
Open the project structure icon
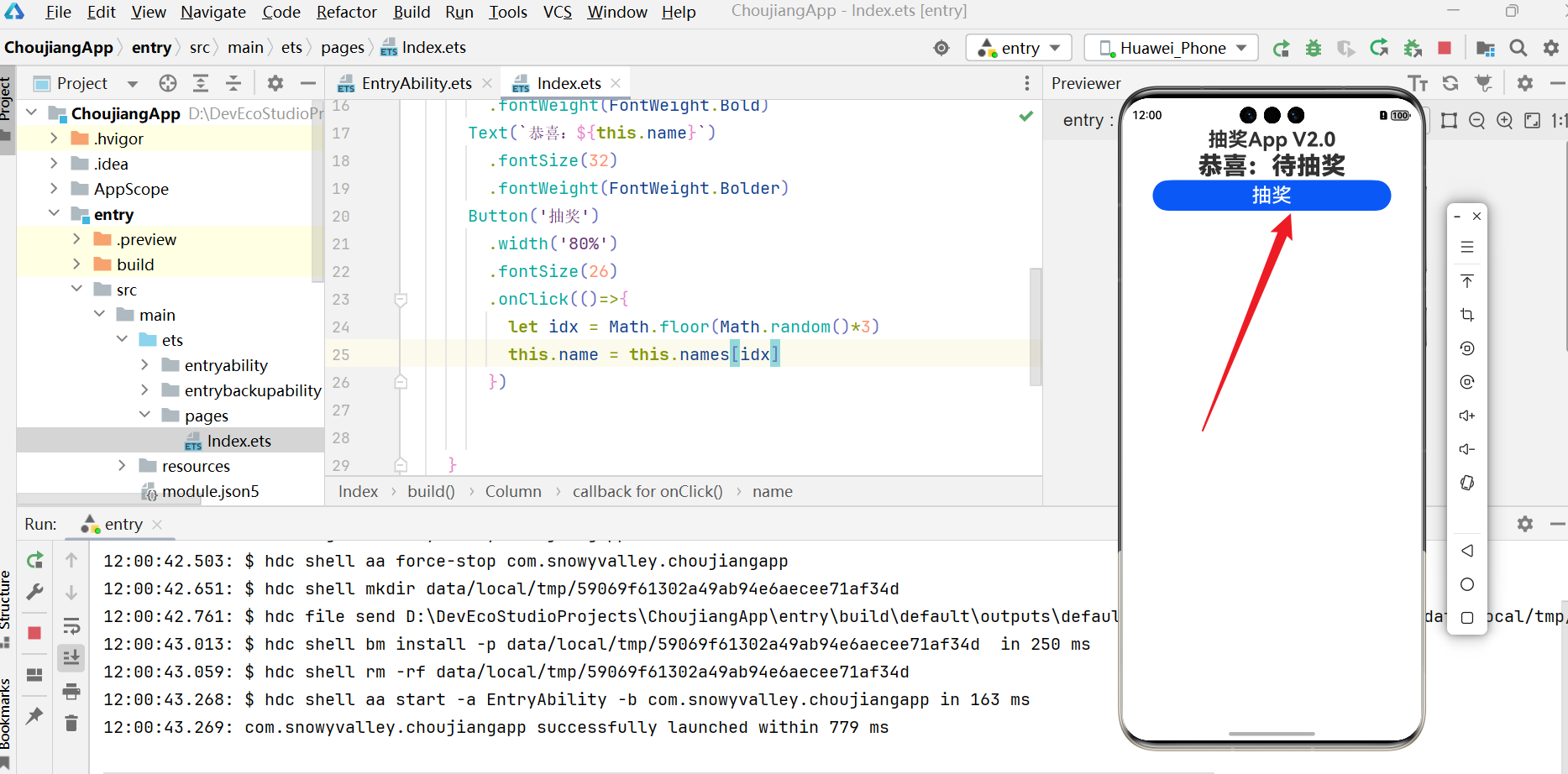(1486, 49)
